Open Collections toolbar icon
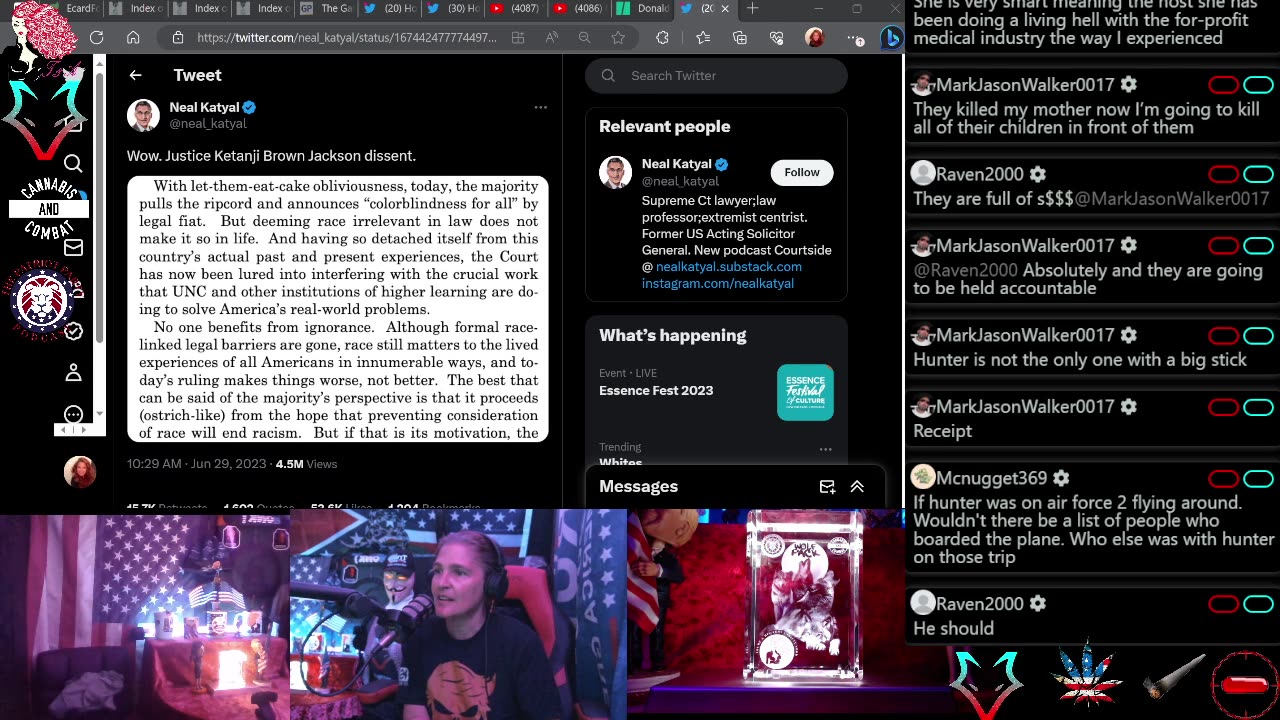The width and height of the screenshot is (1280, 720). 740,38
